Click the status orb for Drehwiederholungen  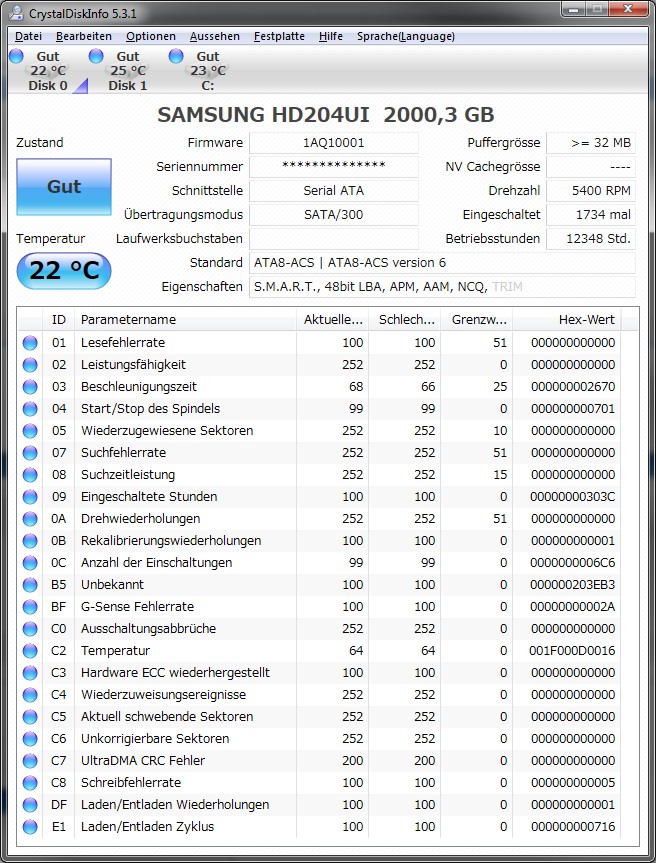click(30, 518)
